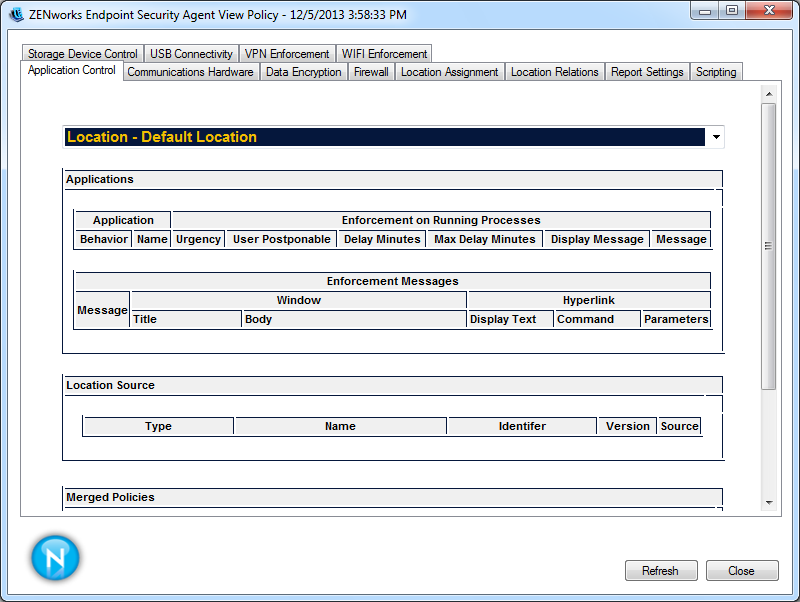Expand the Location dropdown arrow

tap(716, 137)
